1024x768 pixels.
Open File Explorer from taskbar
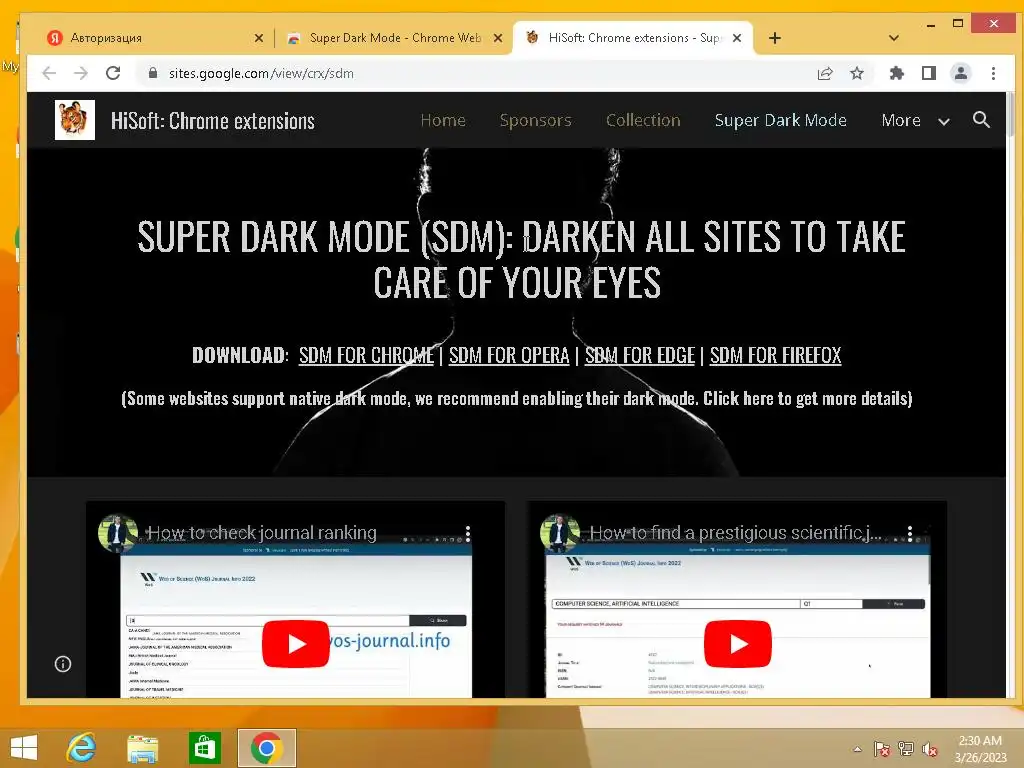point(142,748)
